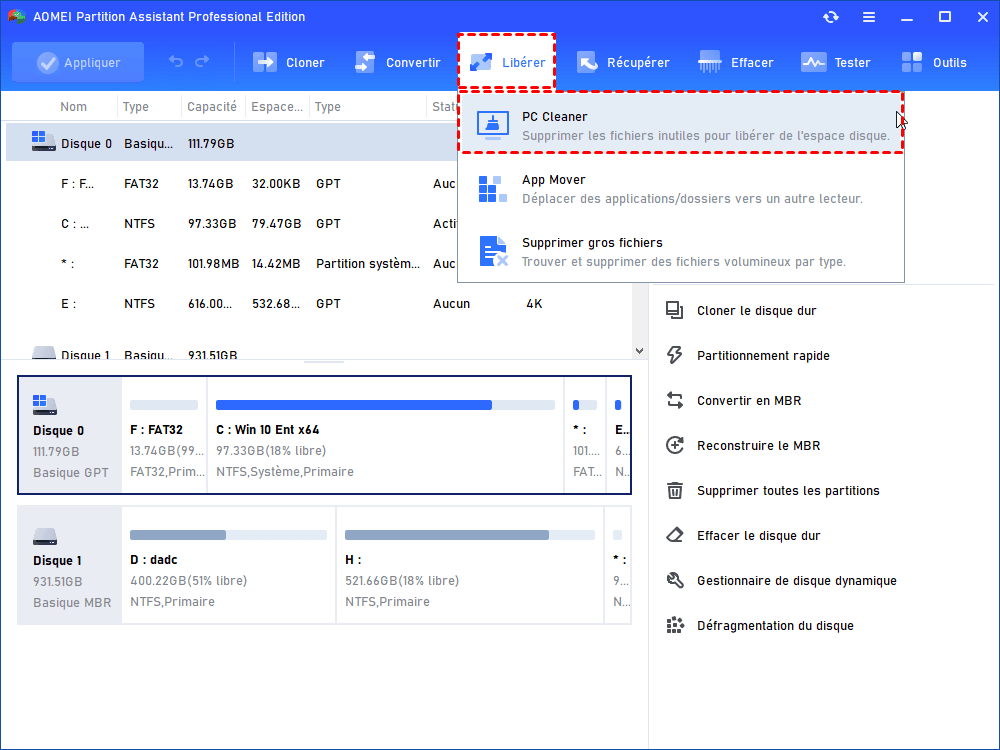Click Convertir en MBR arrows icon
Viewport: 1000px width, 750px height.
click(674, 401)
